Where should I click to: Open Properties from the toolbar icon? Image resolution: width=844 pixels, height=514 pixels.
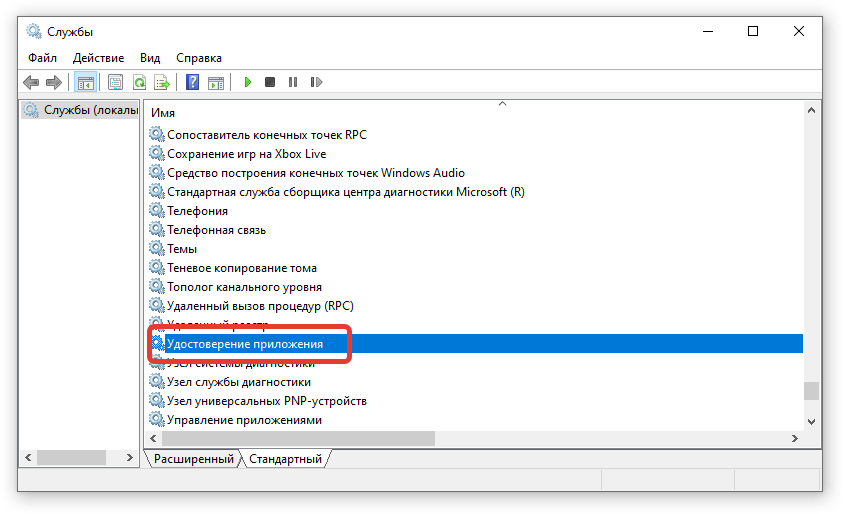(x=116, y=82)
